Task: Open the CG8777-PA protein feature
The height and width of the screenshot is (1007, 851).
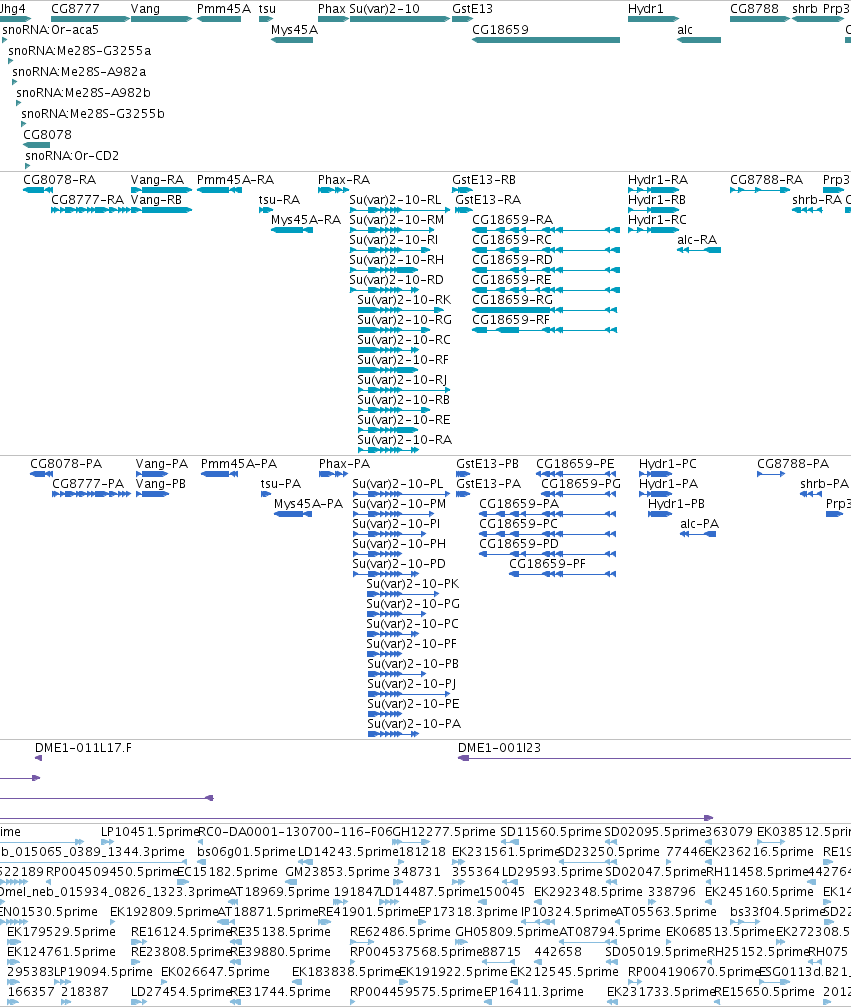Action: [91, 494]
